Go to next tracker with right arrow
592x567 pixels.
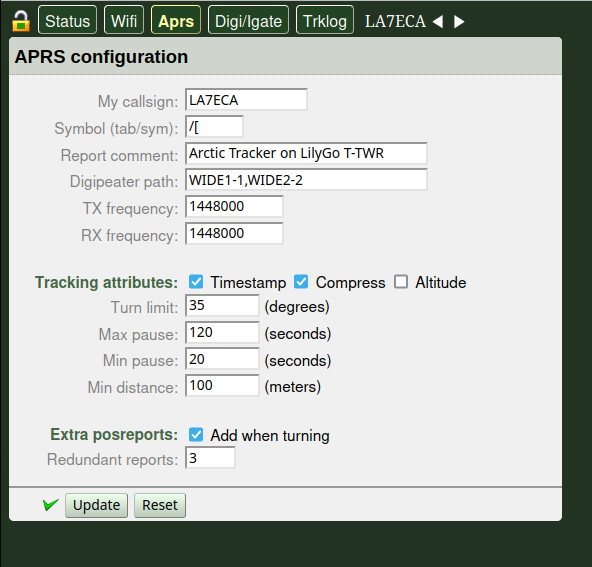[x=459, y=22]
